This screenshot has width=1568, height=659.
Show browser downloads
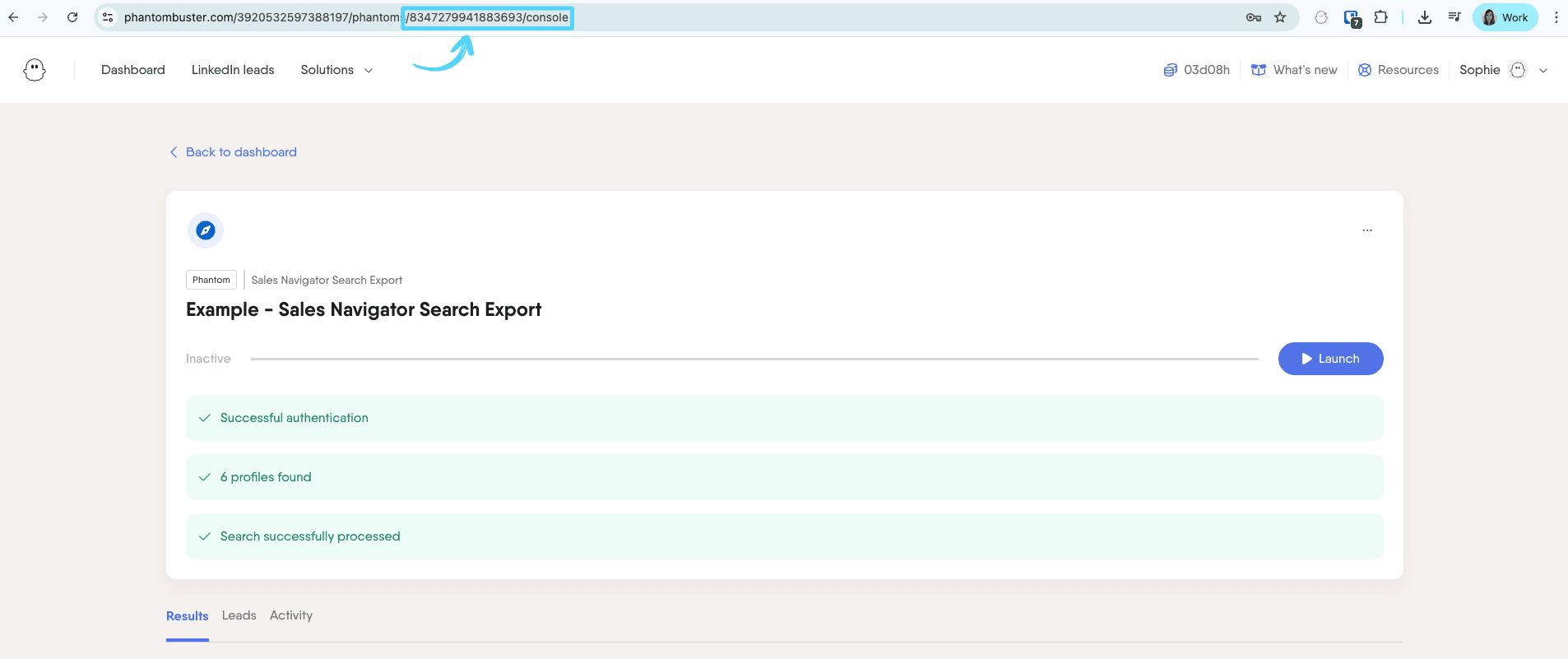1425,17
